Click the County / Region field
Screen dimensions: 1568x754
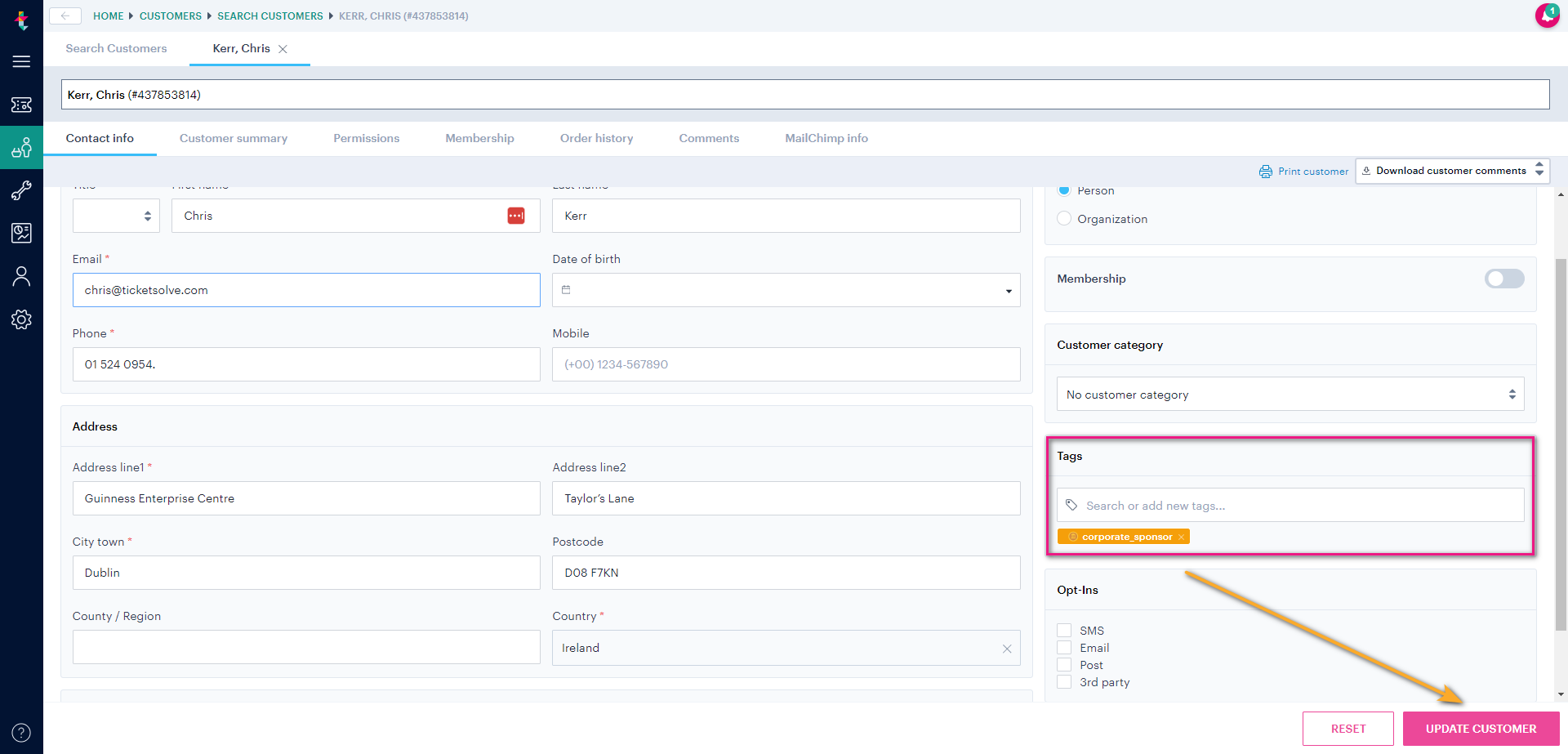click(306, 647)
